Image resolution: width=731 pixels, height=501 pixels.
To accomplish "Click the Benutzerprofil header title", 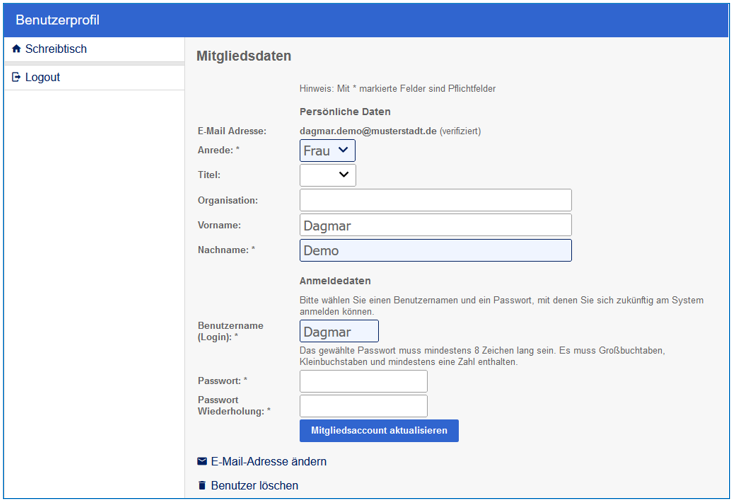I will pyautogui.click(x=57, y=20).
